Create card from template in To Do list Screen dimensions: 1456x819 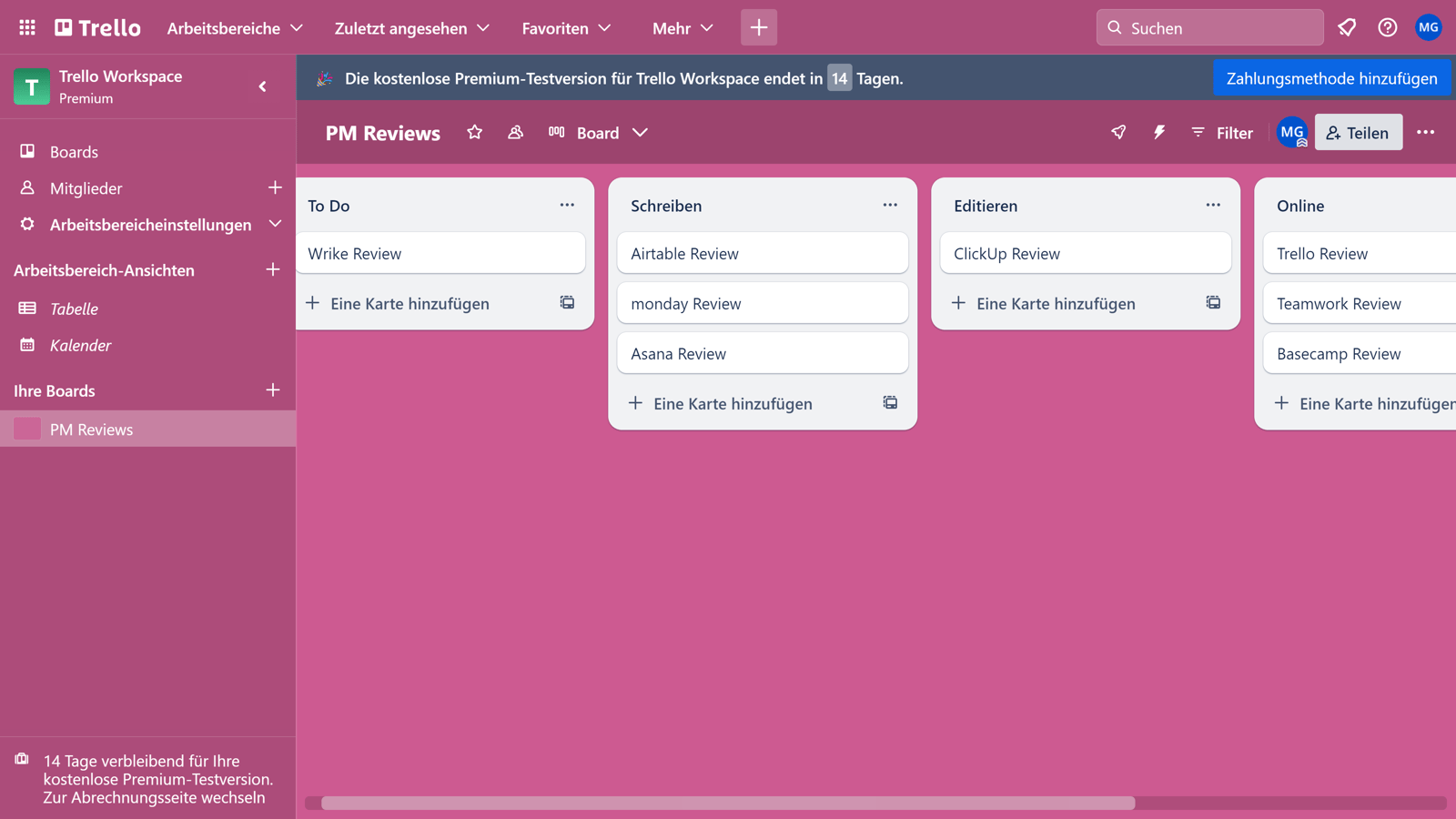tap(567, 303)
